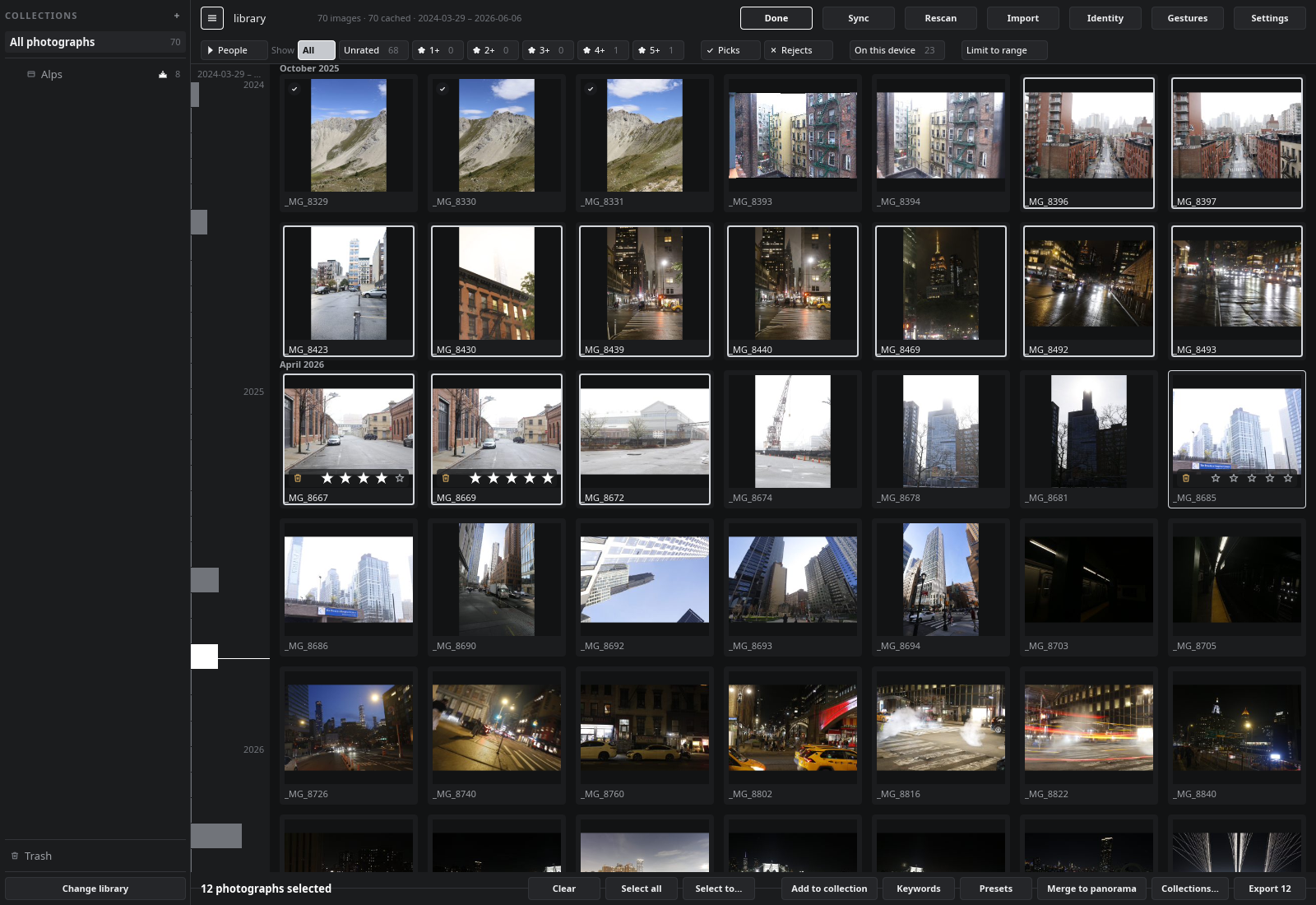Open the Trash in the sidebar
The image size is (1316, 905).
click(x=95, y=856)
